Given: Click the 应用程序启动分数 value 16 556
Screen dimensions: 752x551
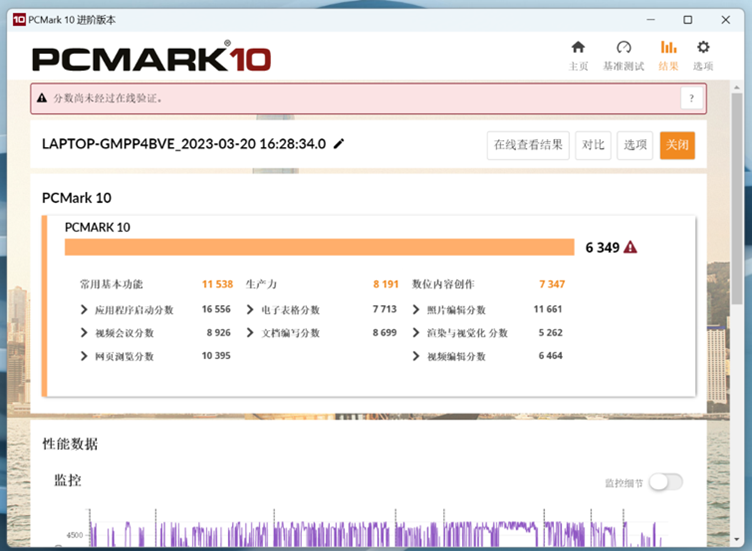Looking at the screenshot, I should click(x=216, y=309).
